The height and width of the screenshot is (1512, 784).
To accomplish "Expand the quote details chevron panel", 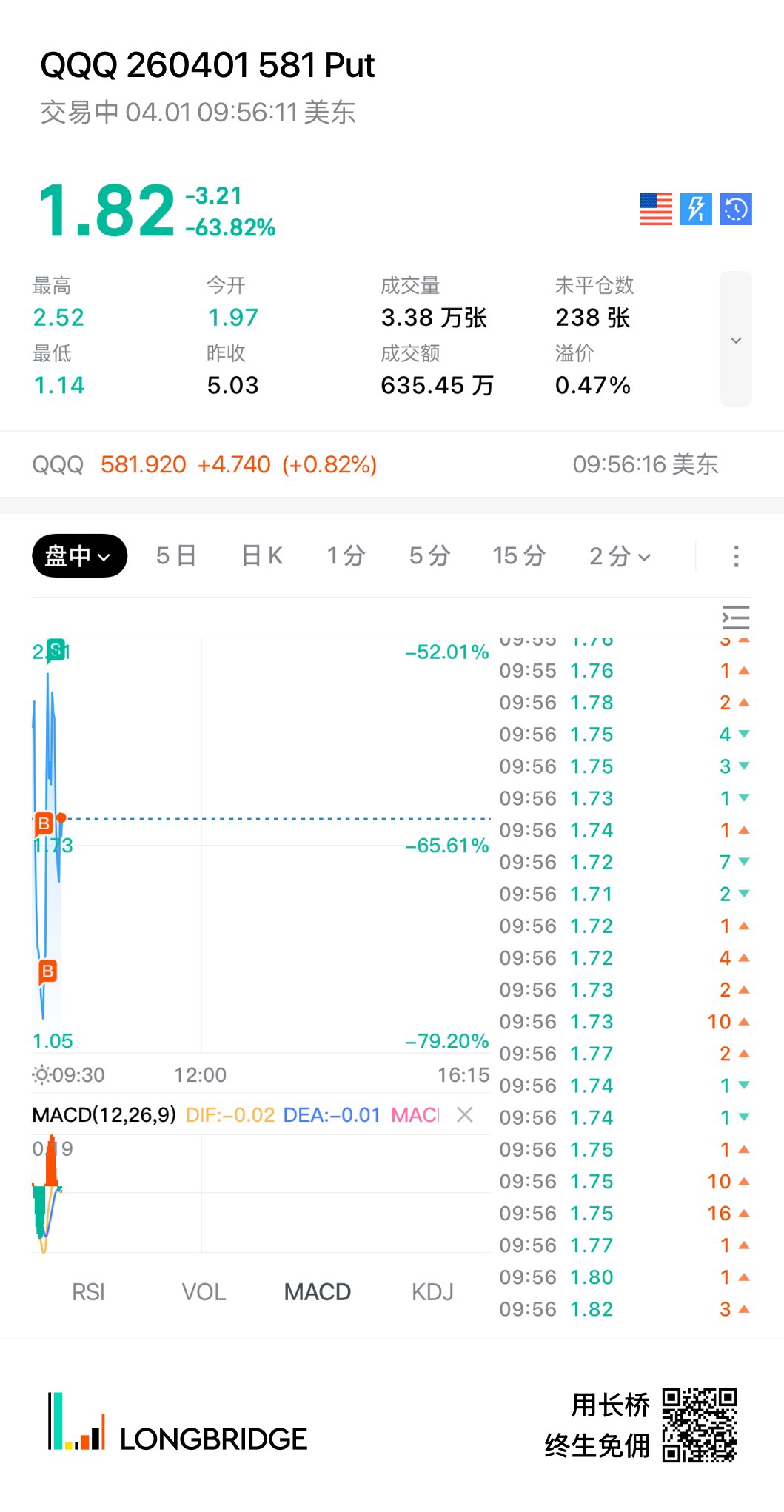I will (x=736, y=339).
